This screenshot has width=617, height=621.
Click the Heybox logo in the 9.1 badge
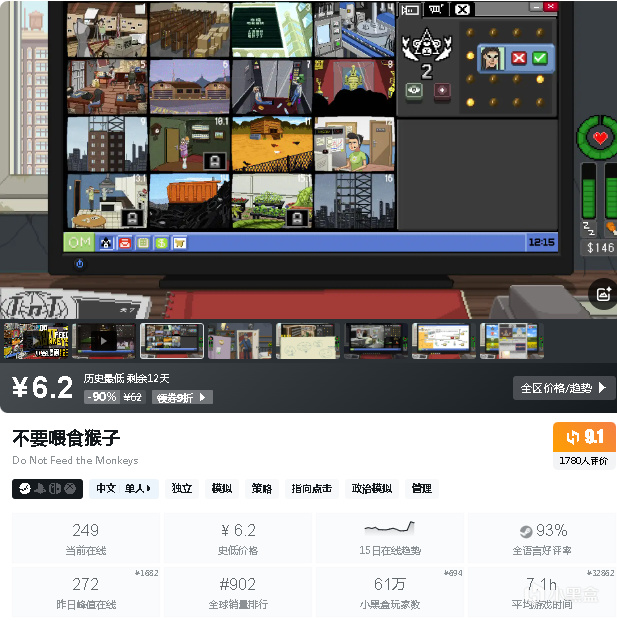coord(573,437)
